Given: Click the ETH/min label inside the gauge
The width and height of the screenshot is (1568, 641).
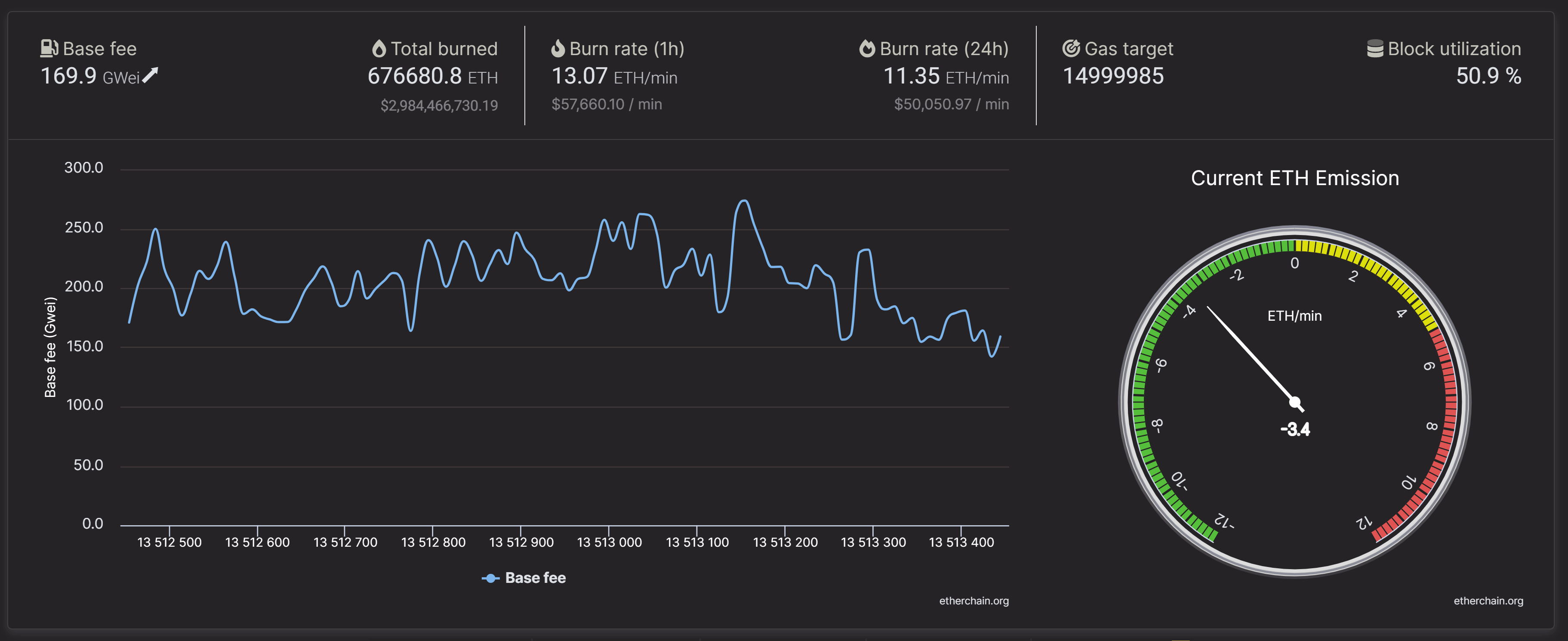Looking at the screenshot, I should click(x=1294, y=316).
